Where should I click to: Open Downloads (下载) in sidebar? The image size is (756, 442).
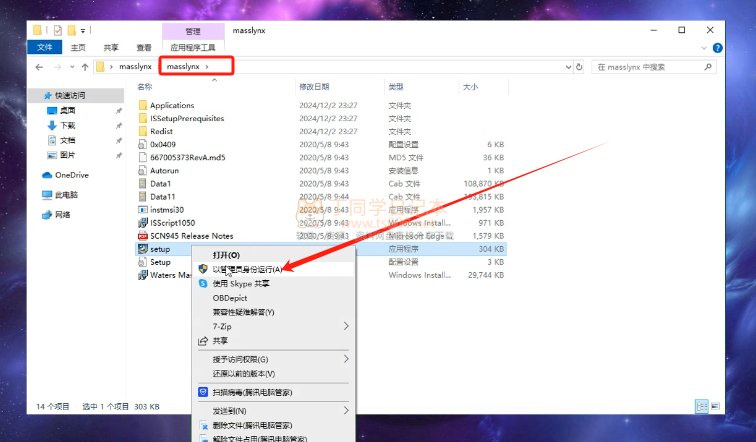pyautogui.click(x=68, y=125)
